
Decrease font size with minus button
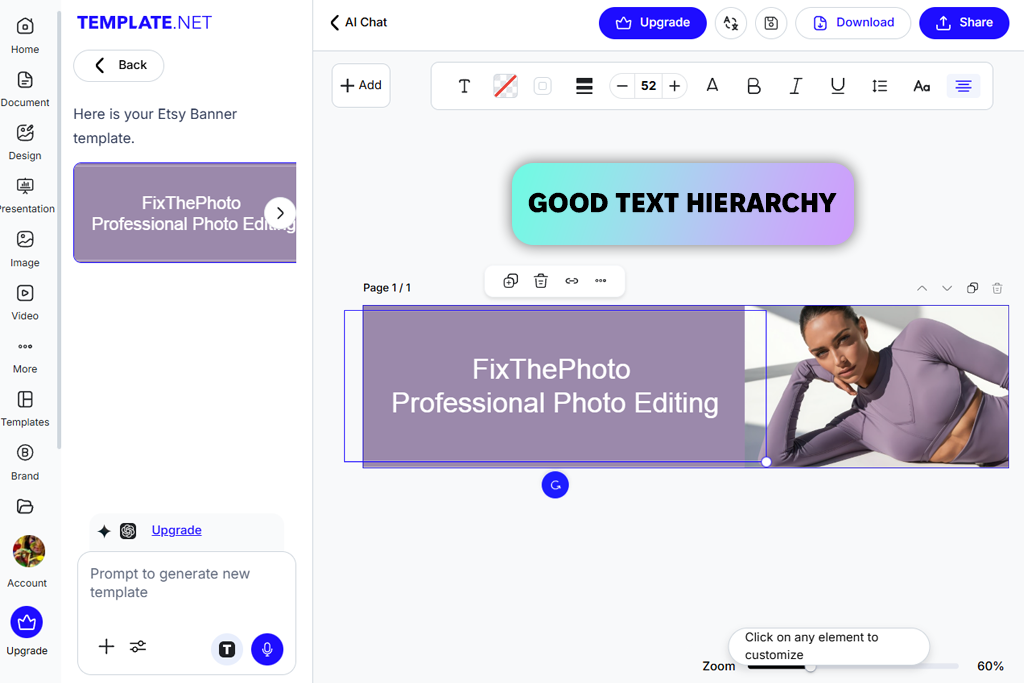pyautogui.click(x=622, y=86)
